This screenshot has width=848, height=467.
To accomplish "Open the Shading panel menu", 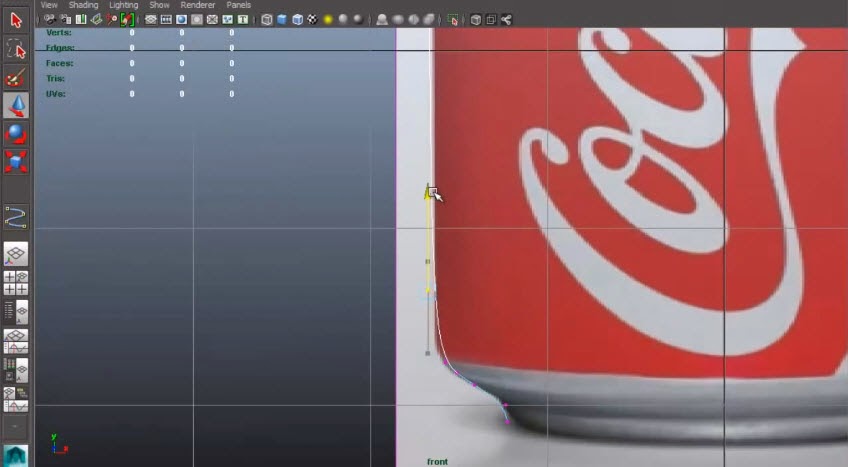I will [83, 5].
